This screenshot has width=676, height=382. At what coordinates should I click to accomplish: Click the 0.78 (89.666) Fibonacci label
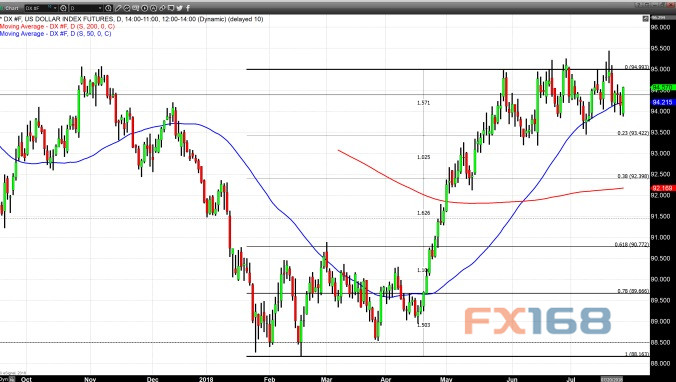633,291
